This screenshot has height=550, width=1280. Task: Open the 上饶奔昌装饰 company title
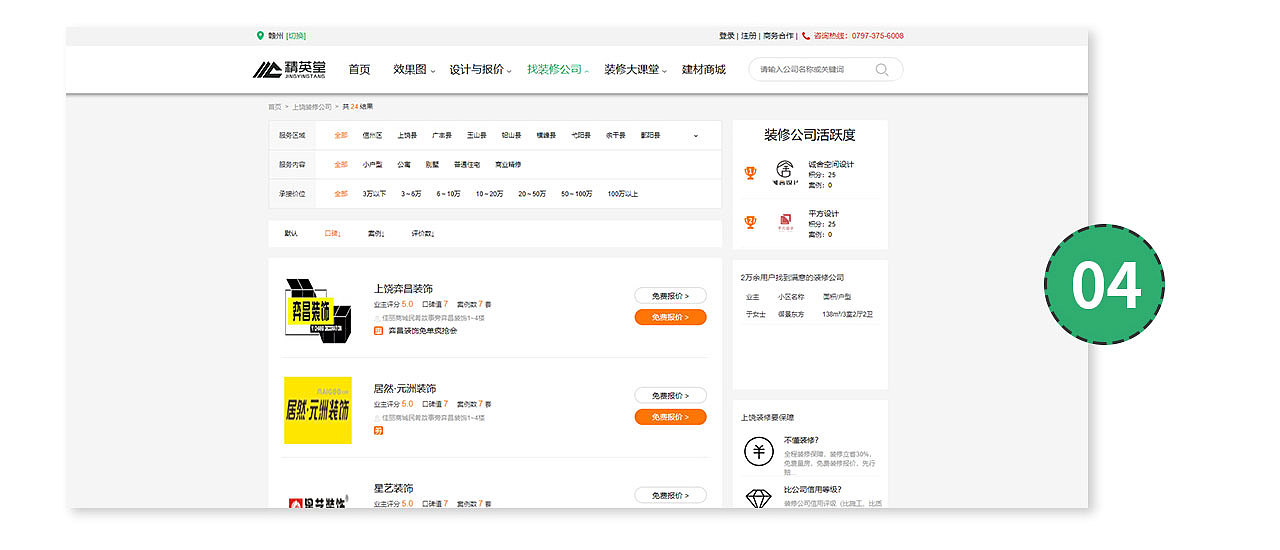pyautogui.click(x=403, y=288)
